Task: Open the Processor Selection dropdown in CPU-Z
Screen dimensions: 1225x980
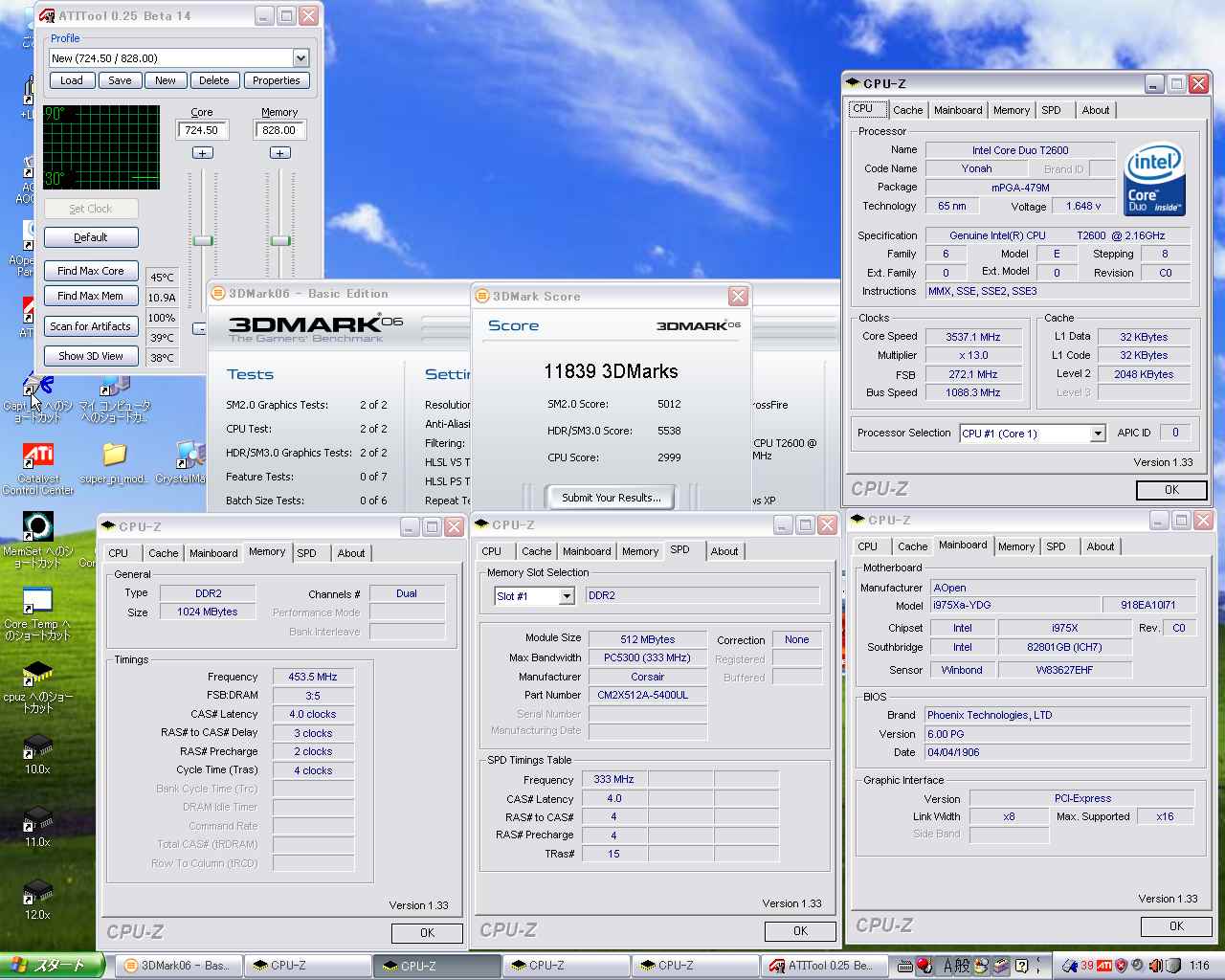Action: point(1098,434)
